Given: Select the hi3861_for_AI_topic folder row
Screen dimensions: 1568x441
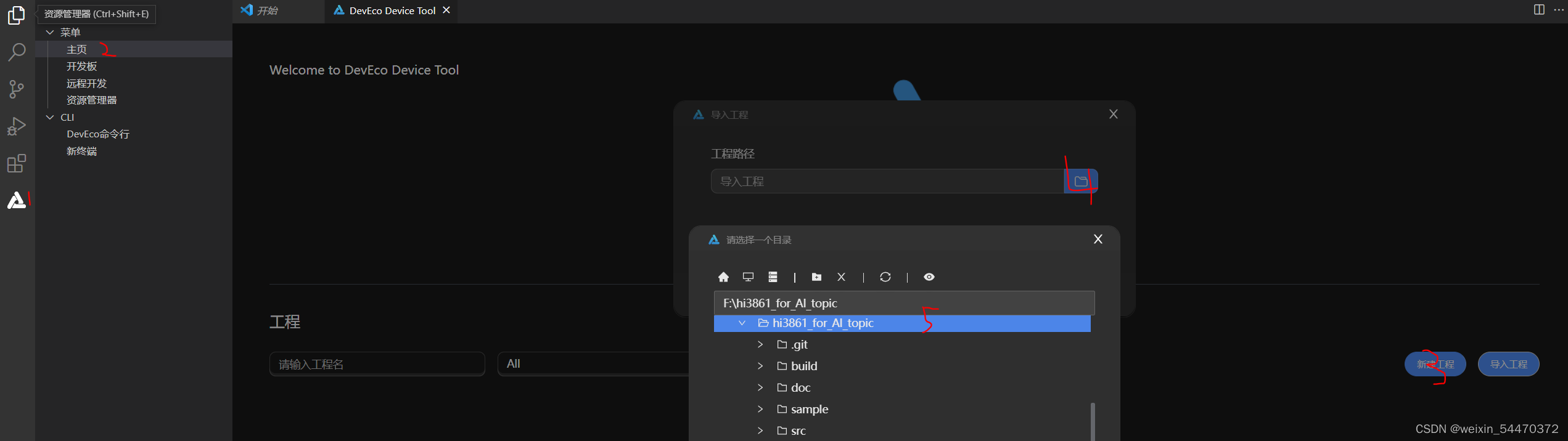Looking at the screenshot, I should tap(902, 323).
